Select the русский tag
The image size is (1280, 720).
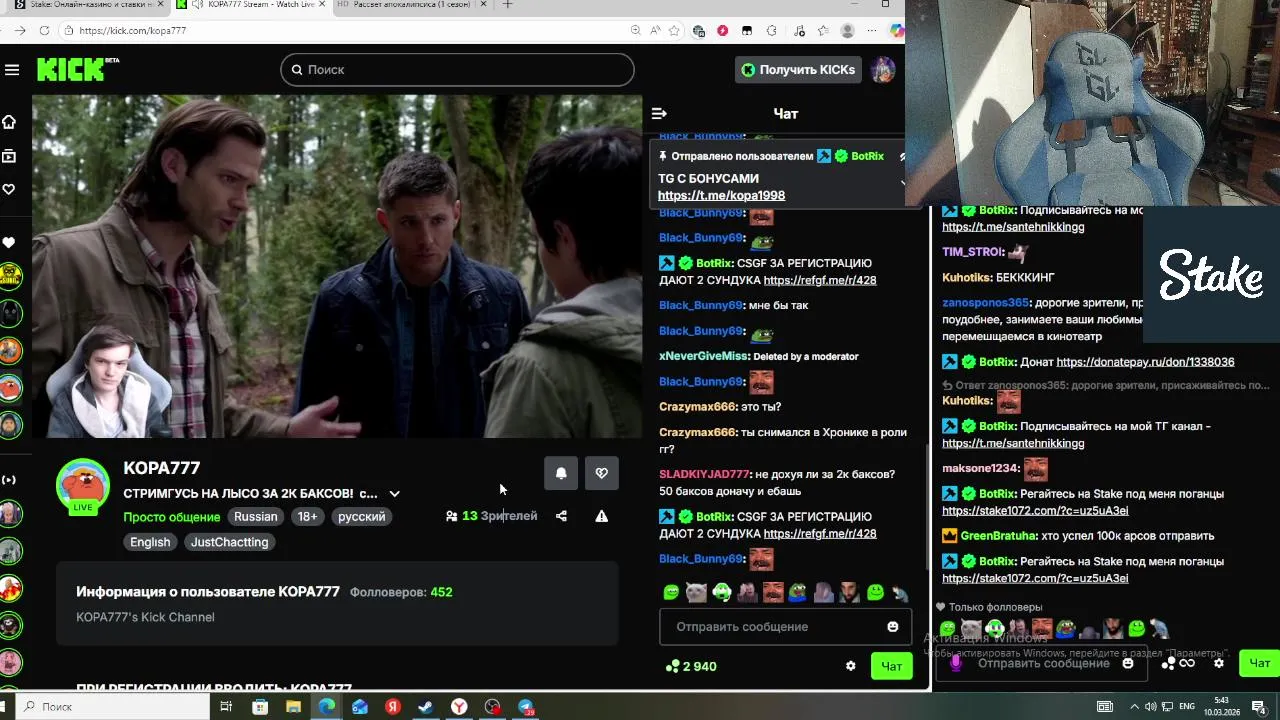point(361,517)
